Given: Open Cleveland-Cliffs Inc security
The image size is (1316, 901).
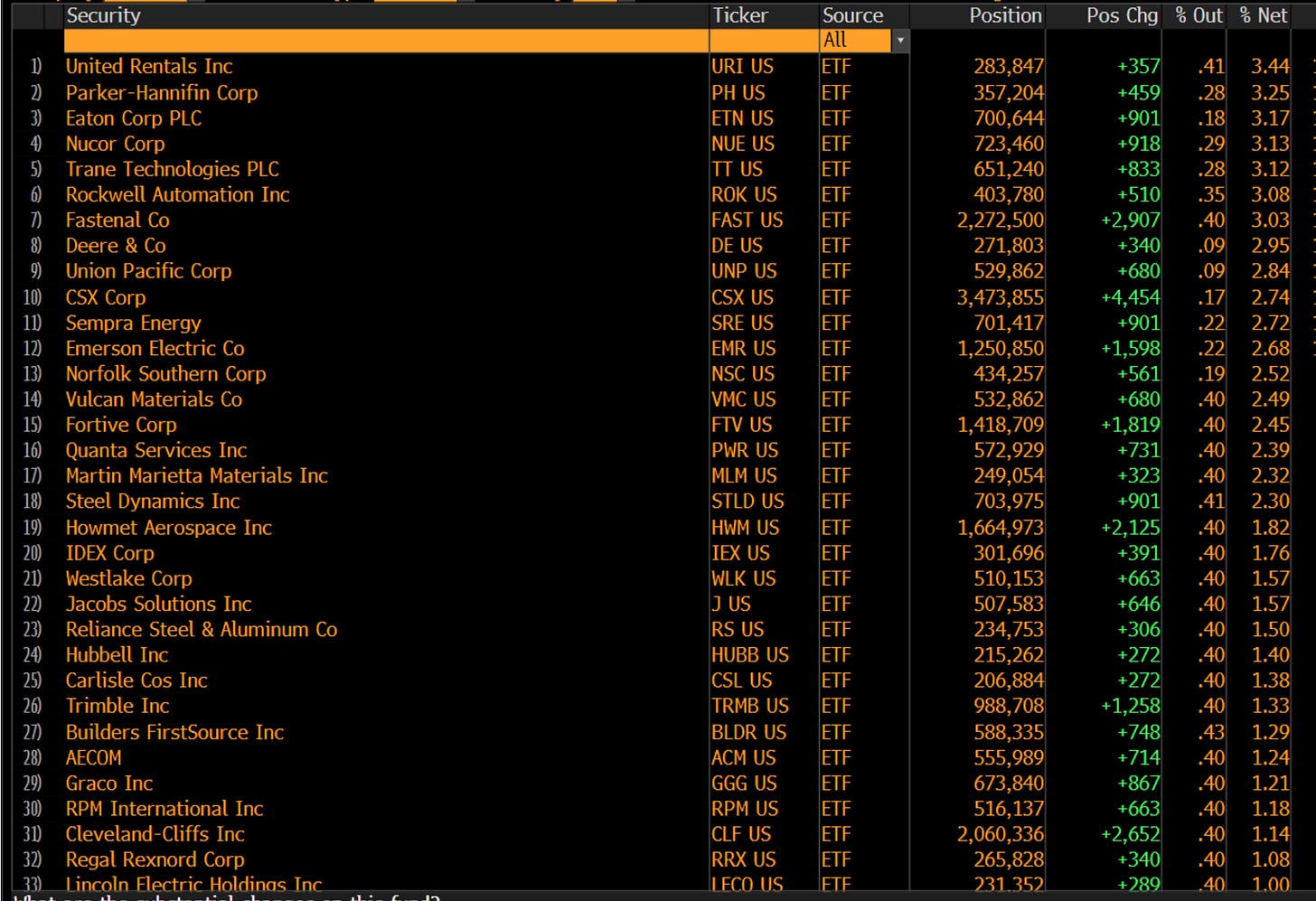Looking at the screenshot, I should pyautogui.click(x=155, y=834).
